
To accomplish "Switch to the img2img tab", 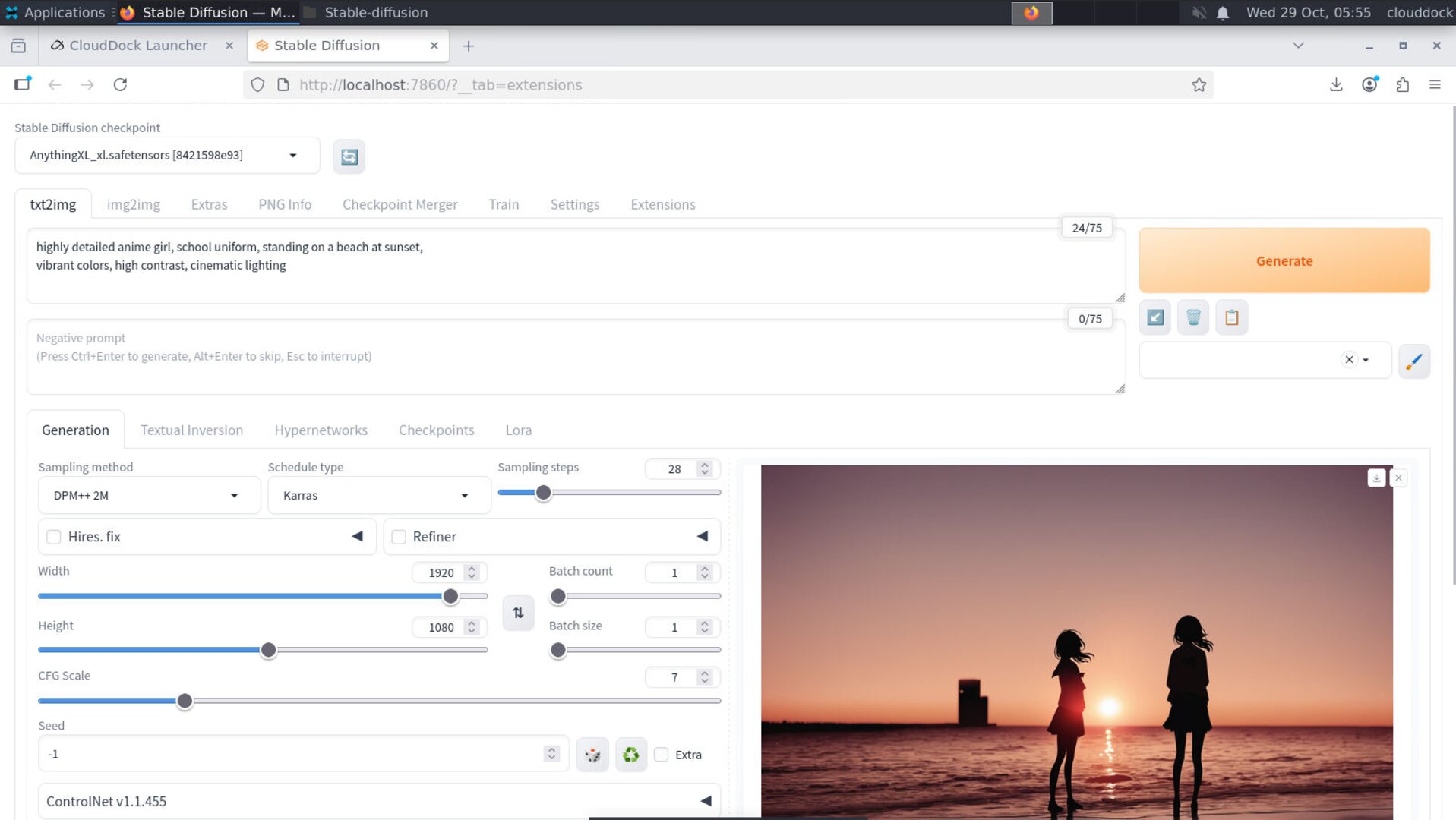I will click(x=133, y=204).
